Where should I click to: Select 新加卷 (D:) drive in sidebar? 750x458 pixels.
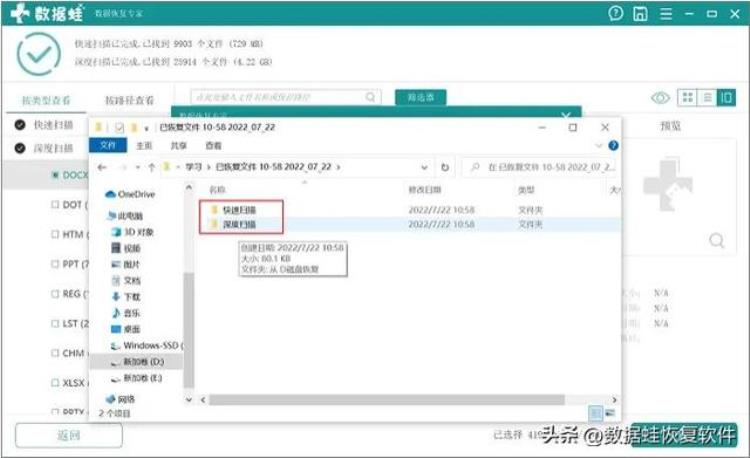coord(137,362)
